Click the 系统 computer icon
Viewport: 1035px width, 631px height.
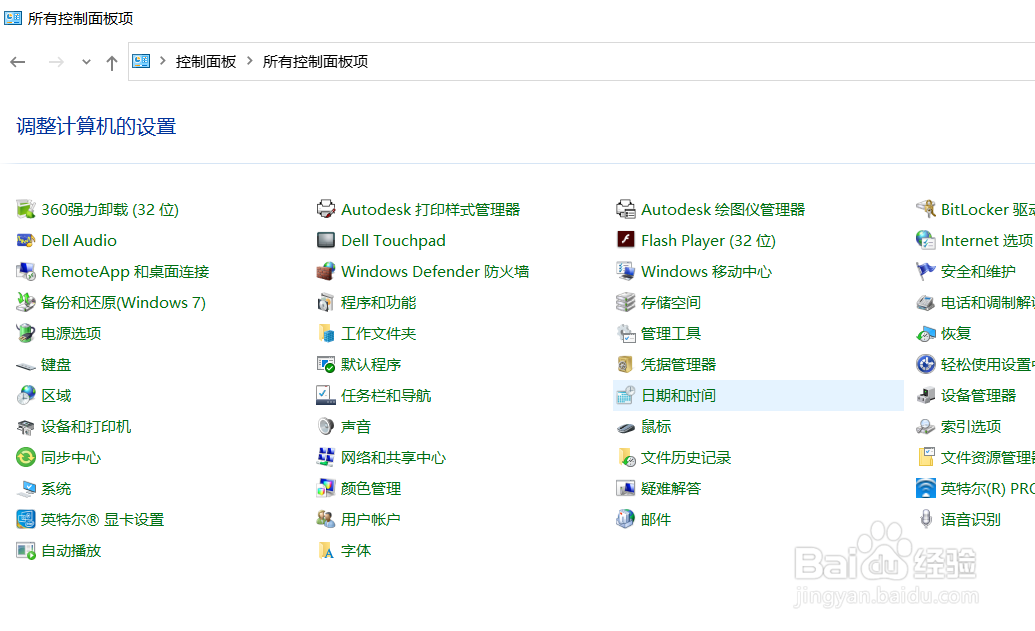(x=26, y=488)
